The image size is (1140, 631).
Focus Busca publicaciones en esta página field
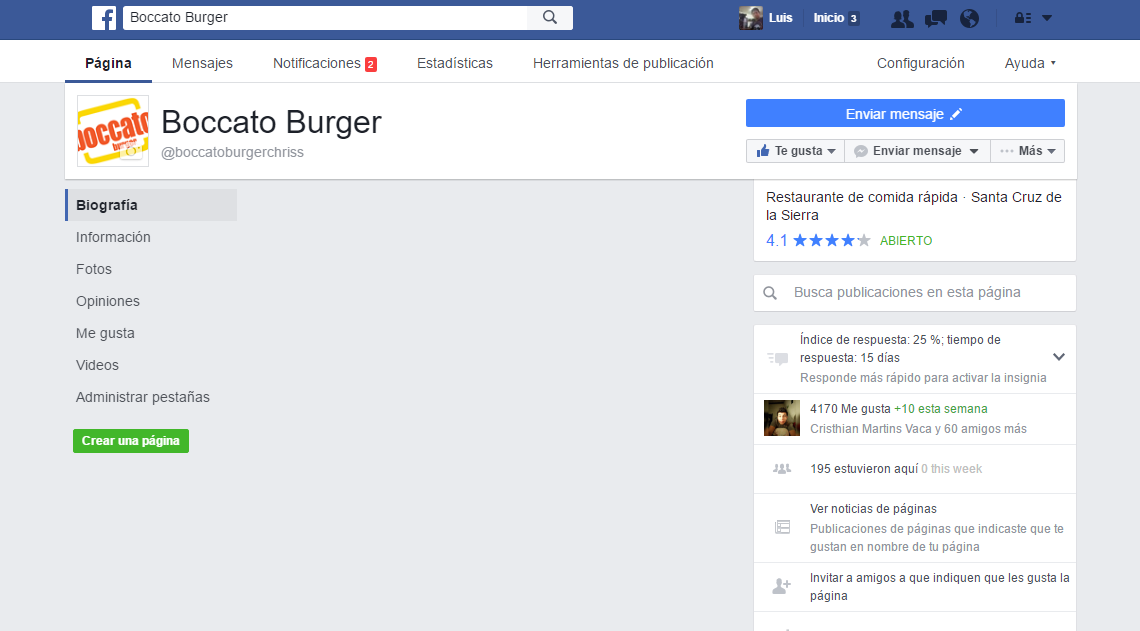click(x=915, y=292)
